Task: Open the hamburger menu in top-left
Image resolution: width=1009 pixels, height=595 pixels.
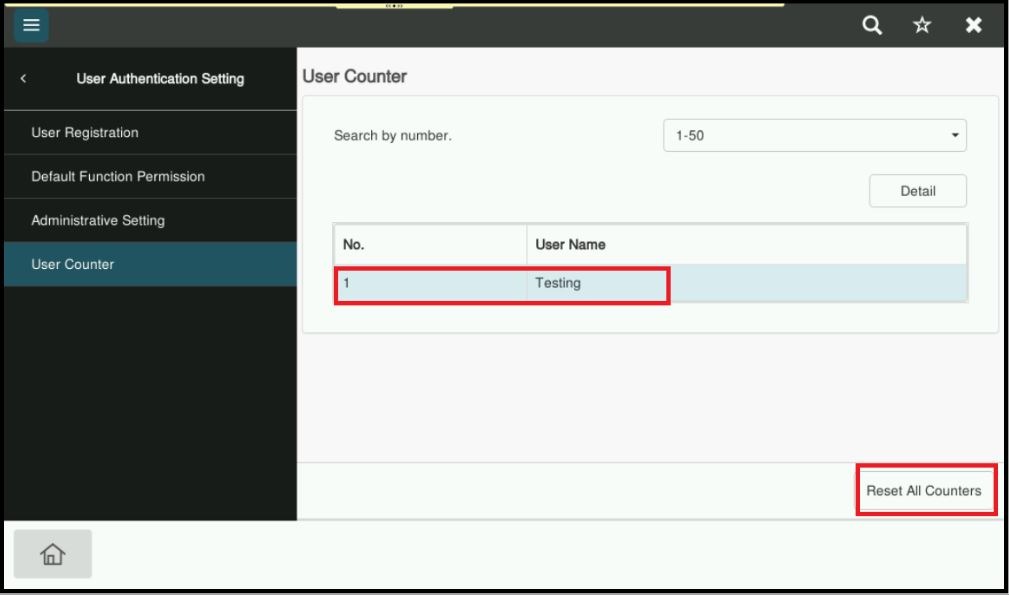Action: tap(30, 24)
